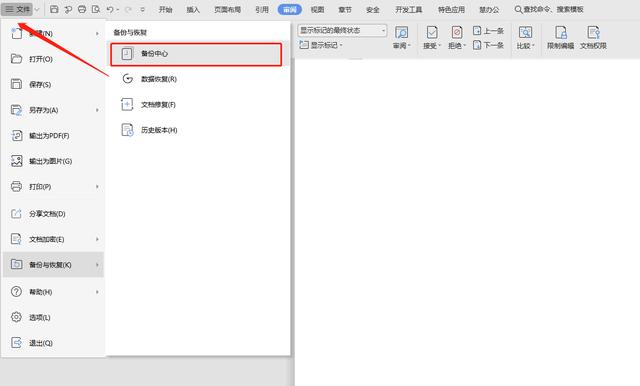Switch to the 插入 tab
The height and width of the screenshot is (386, 640).
(x=193, y=9)
